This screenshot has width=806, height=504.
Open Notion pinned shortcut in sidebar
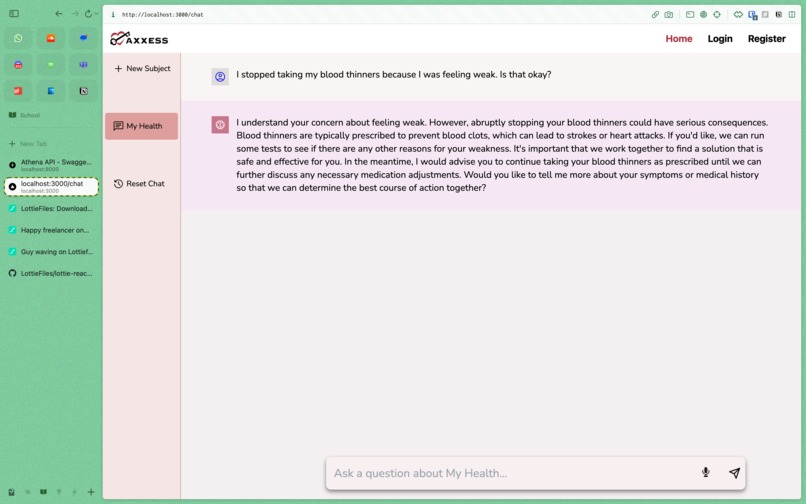pyautogui.click(x=83, y=91)
